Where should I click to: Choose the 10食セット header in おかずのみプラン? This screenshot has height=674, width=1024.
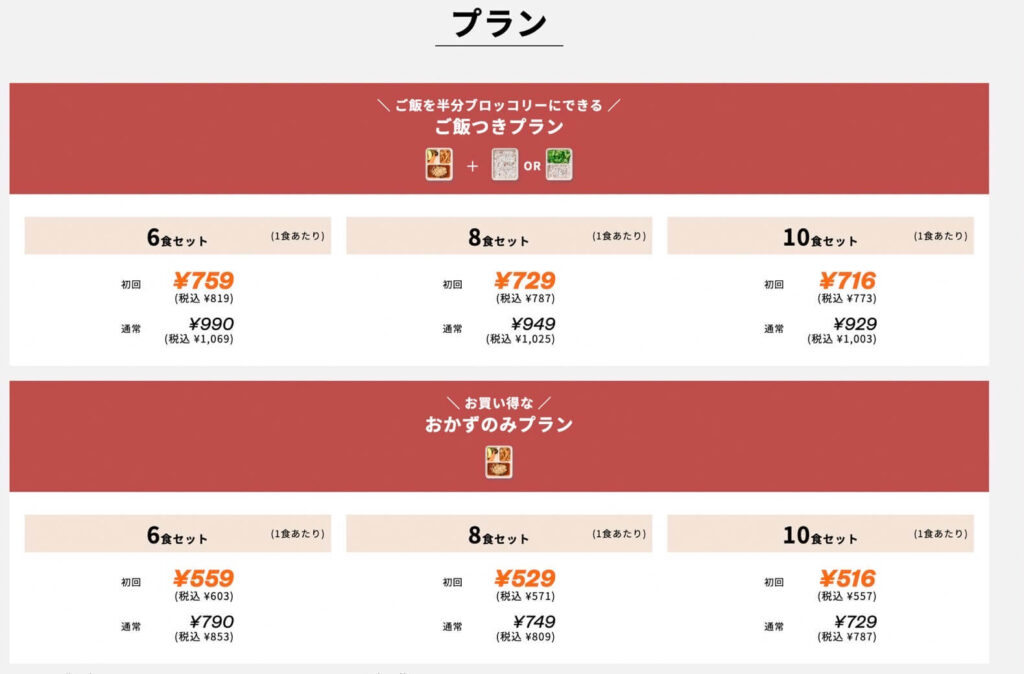[820, 535]
